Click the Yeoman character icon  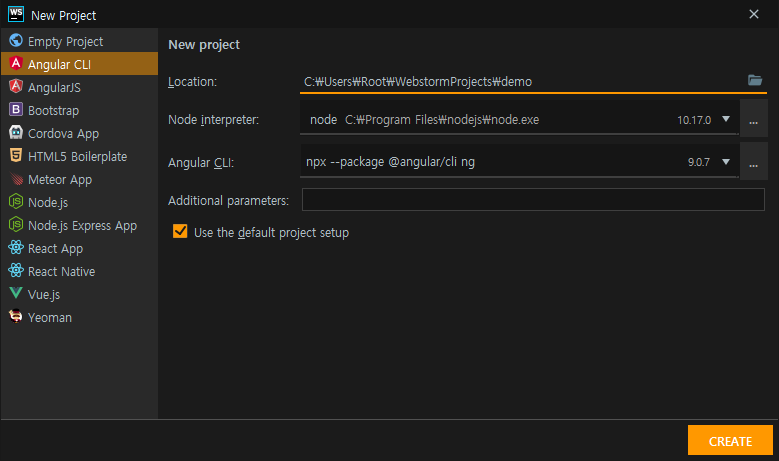tap(16, 316)
